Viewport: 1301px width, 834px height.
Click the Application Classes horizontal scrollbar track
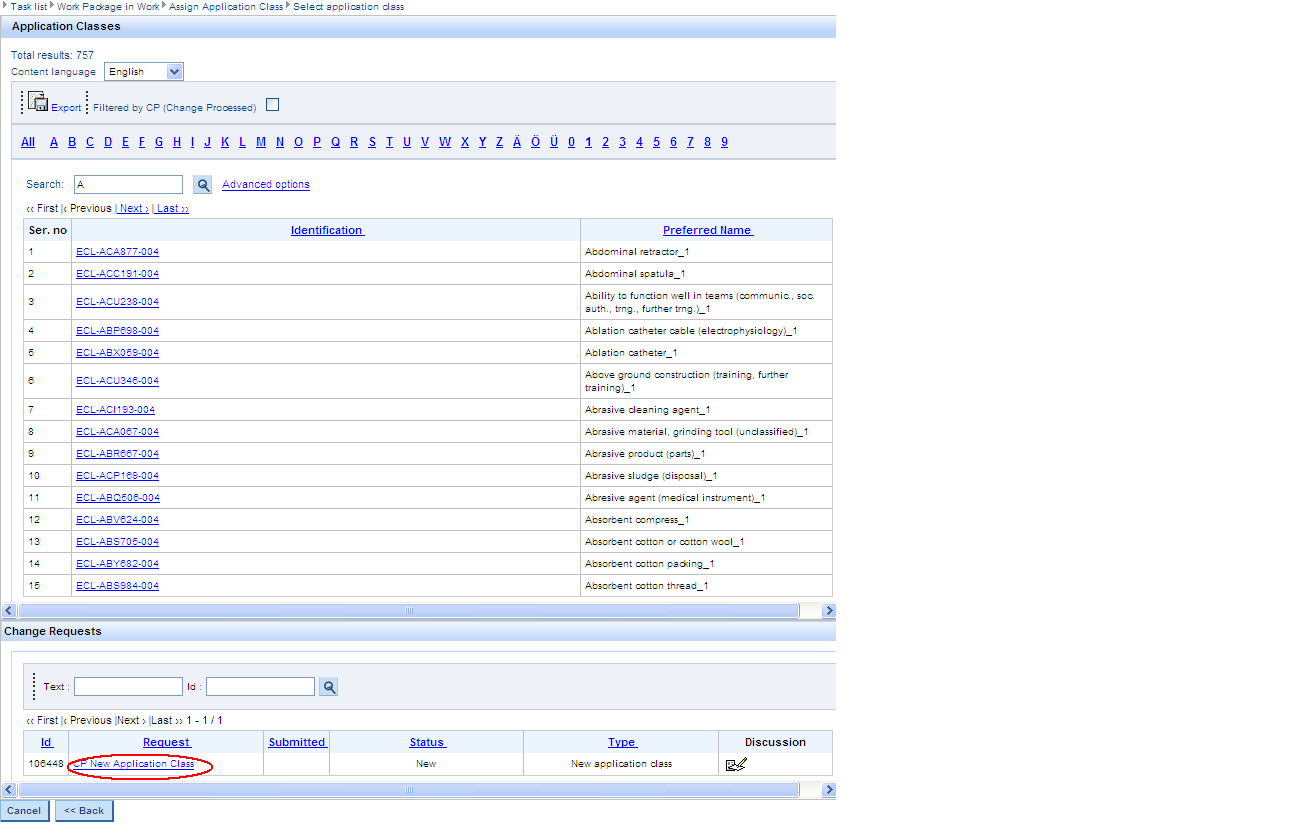pos(600,610)
